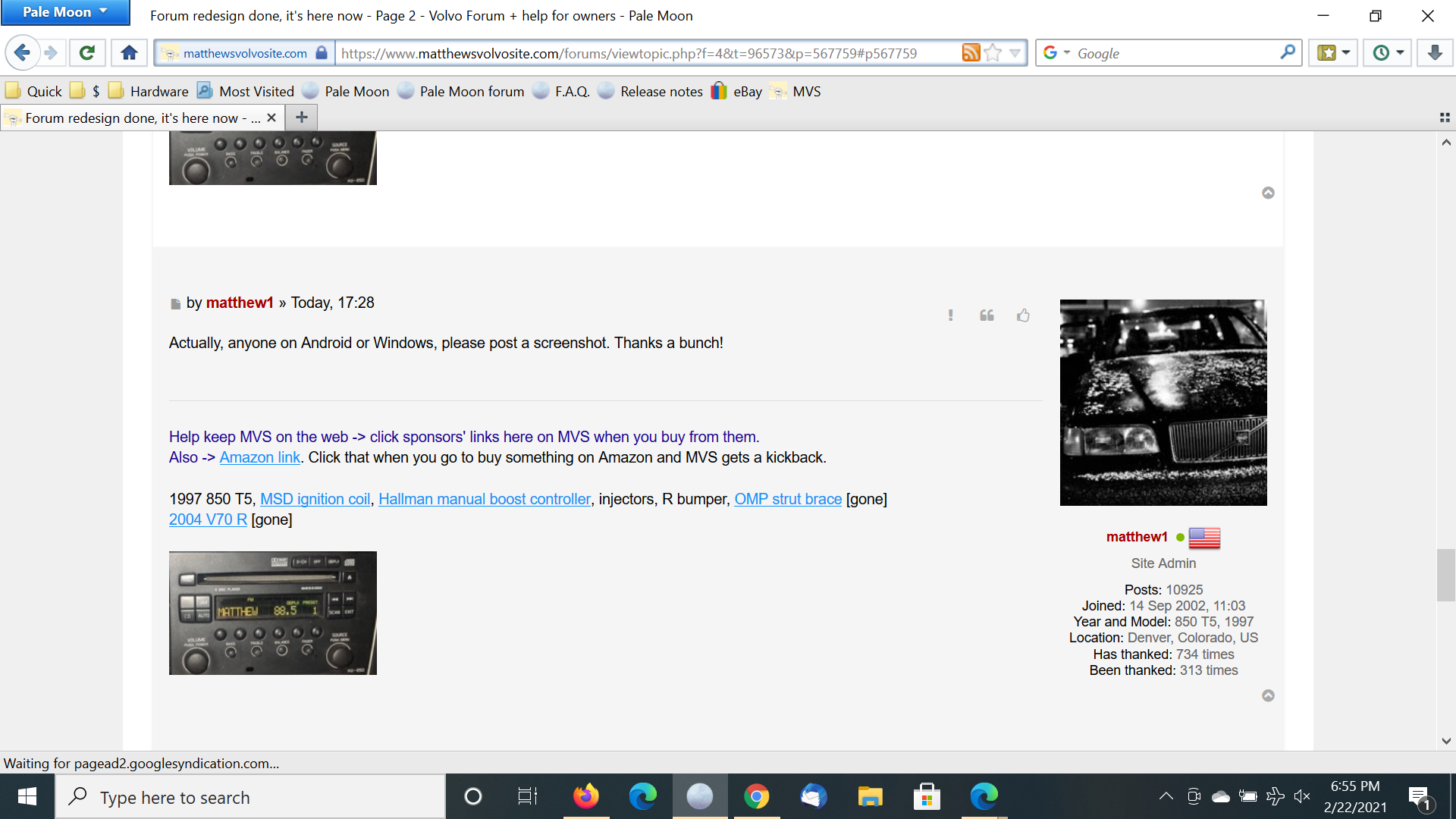1456x819 pixels.
Task: Go to the Home page icon
Action: coord(130,53)
